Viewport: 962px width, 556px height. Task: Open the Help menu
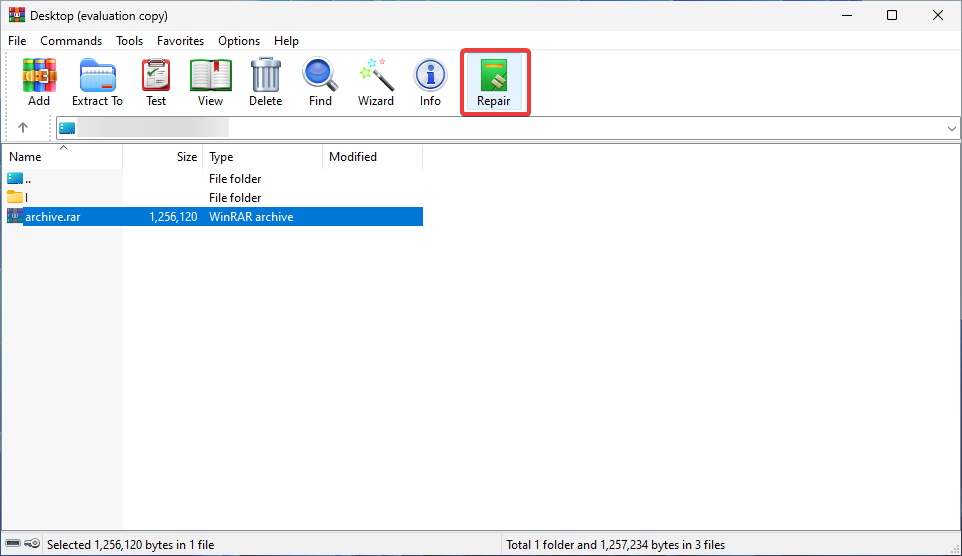287,41
